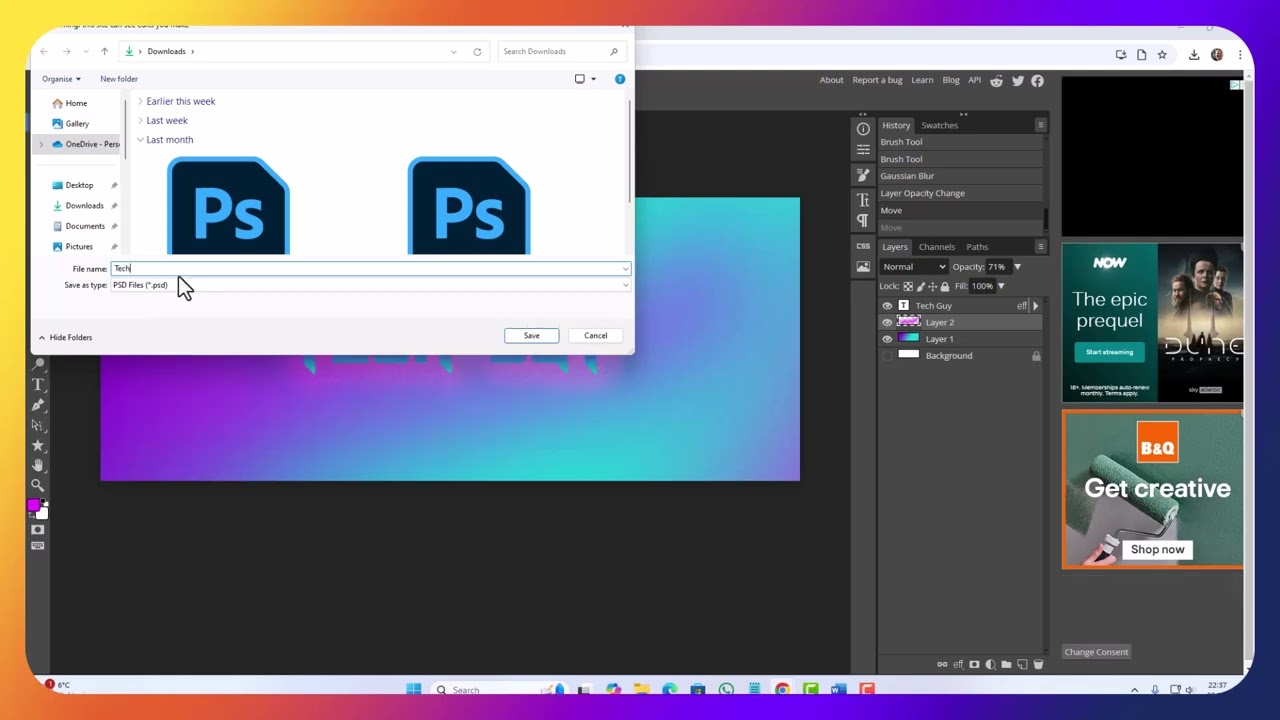Toggle Quick Mask mode icon

(38, 530)
